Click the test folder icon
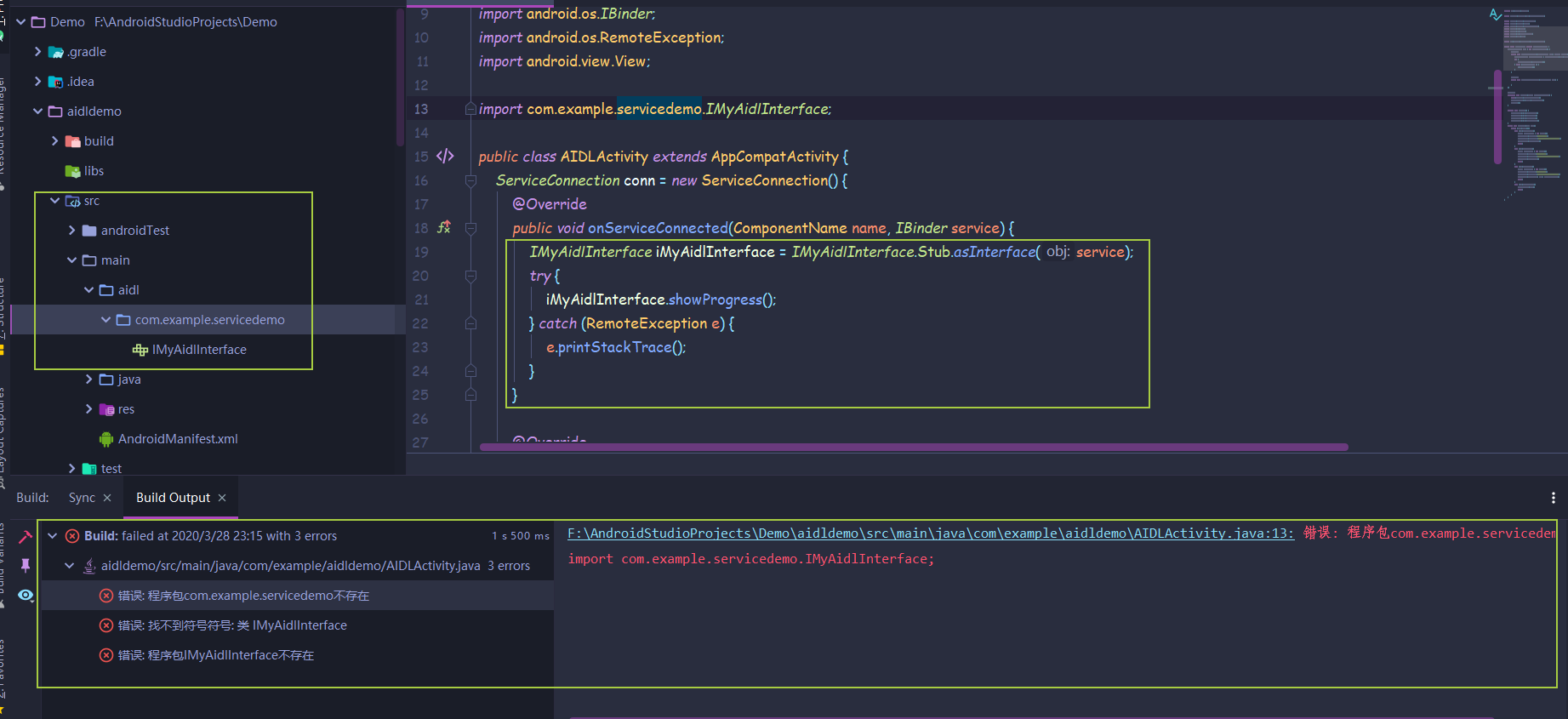This screenshot has height=719, width=1568. [x=89, y=469]
